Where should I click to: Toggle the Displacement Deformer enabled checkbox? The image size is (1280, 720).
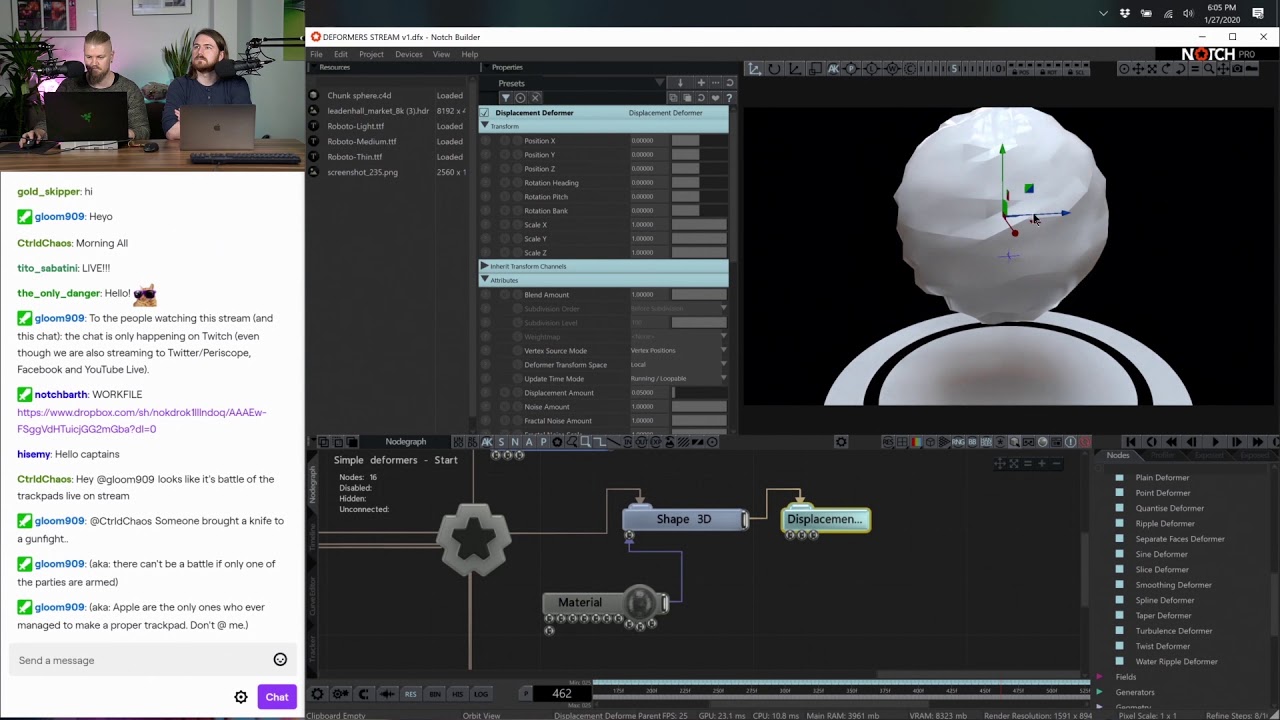point(485,113)
